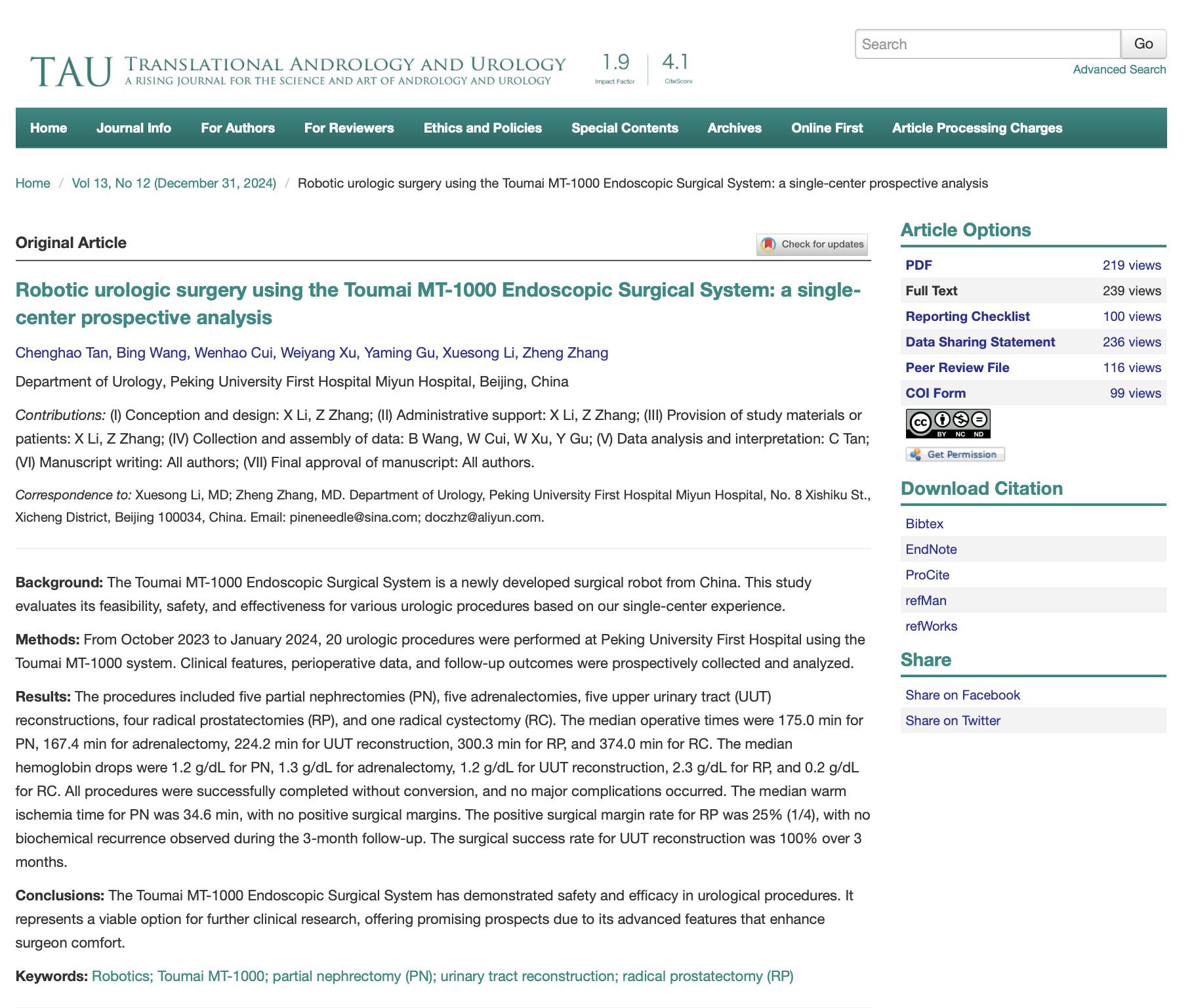Share the article on Facebook

pyautogui.click(x=962, y=695)
